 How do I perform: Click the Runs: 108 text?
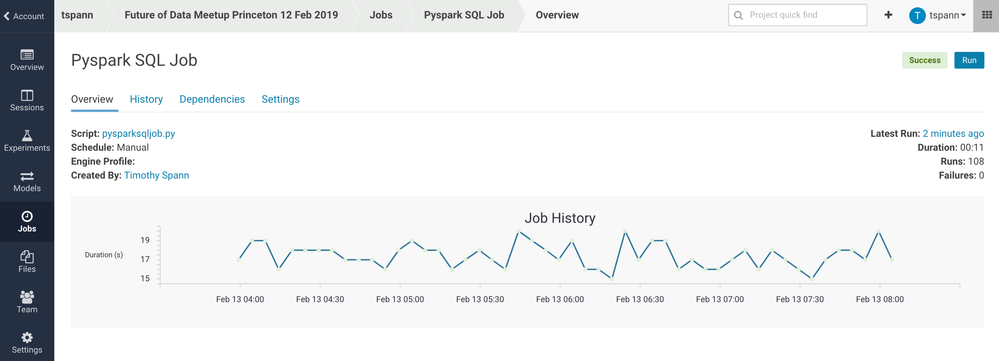tap(963, 161)
